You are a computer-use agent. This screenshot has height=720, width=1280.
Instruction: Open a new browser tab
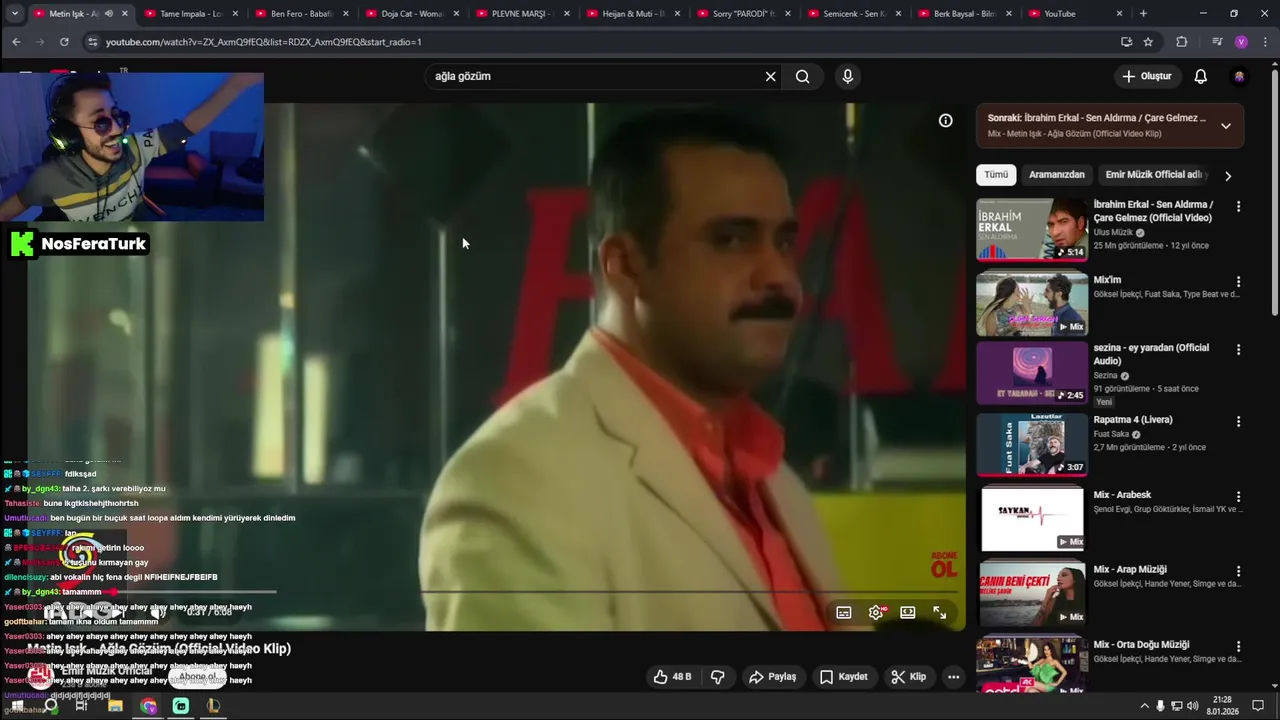[1143, 14]
